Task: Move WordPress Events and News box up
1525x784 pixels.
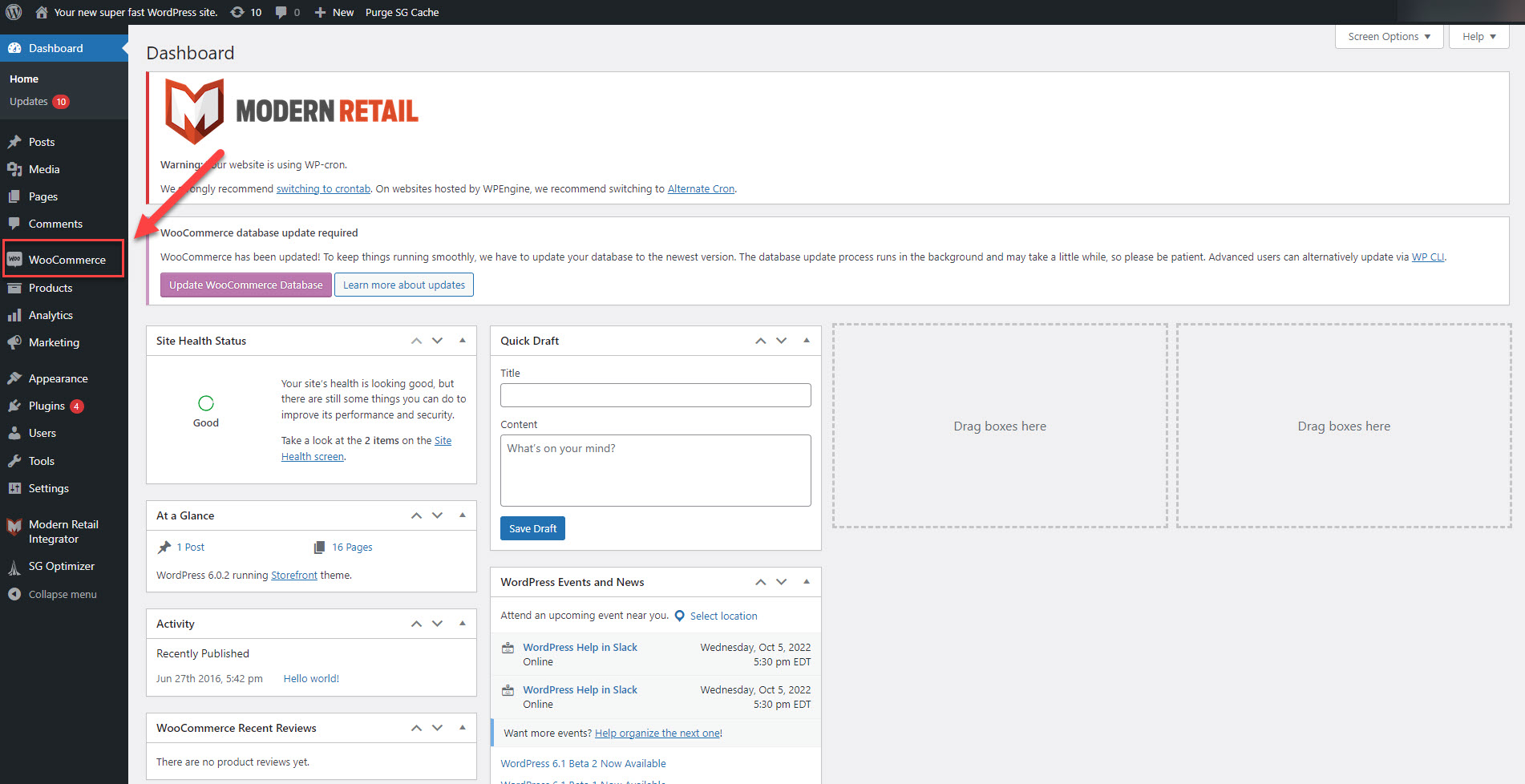Action: tap(760, 582)
